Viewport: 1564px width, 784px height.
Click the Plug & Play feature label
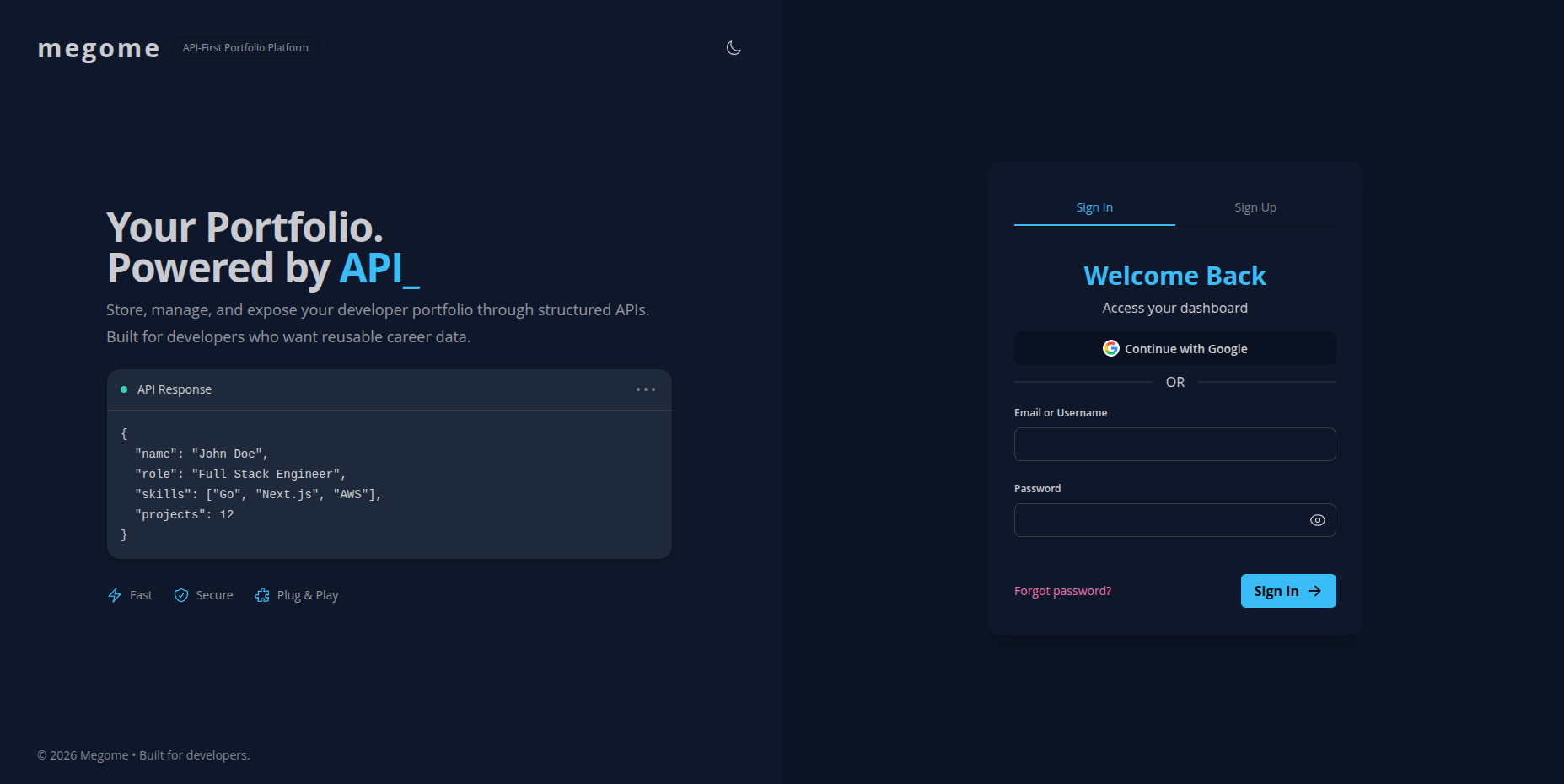pos(308,595)
